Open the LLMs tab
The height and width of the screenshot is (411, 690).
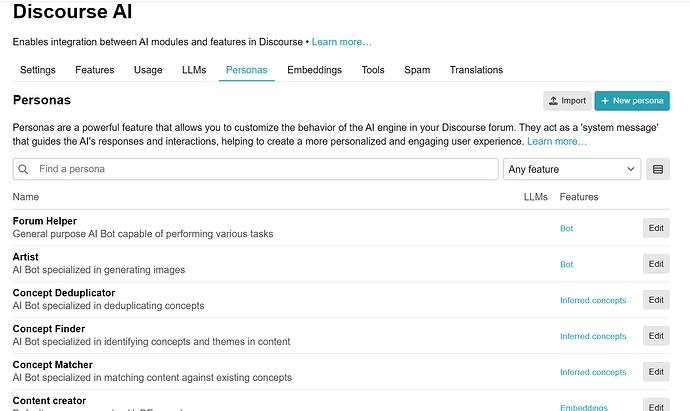point(194,70)
